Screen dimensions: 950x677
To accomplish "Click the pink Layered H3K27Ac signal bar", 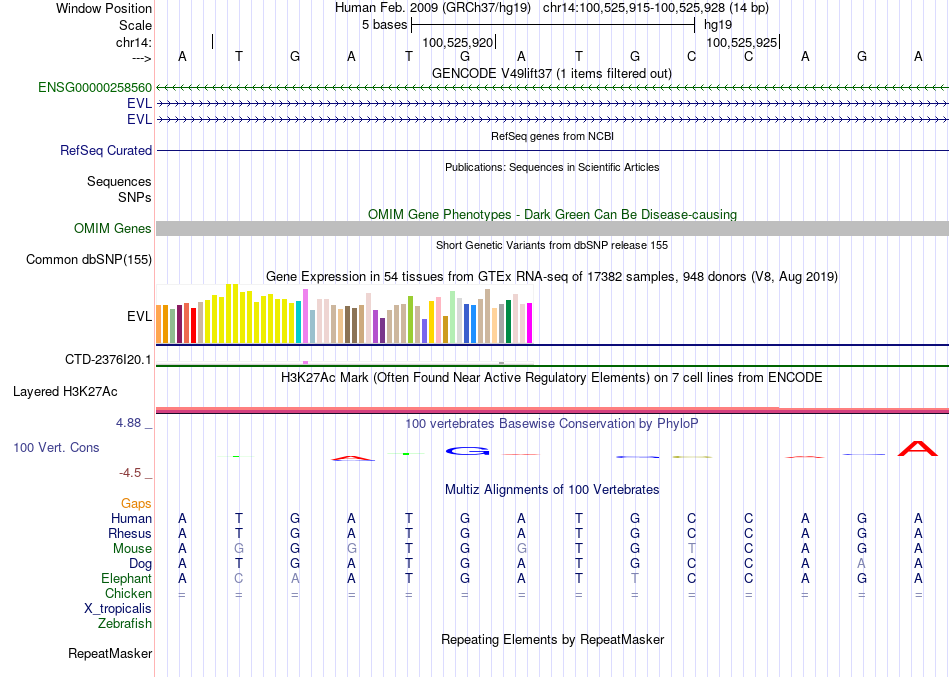I will [x=552, y=410].
